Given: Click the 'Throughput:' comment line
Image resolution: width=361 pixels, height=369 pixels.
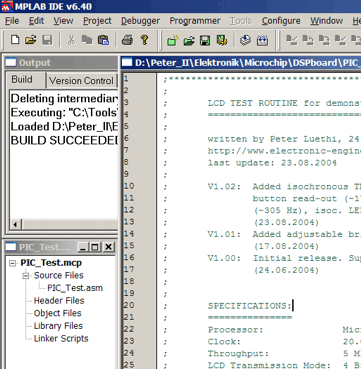Looking at the screenshot, I should click(x=238, y=353).
